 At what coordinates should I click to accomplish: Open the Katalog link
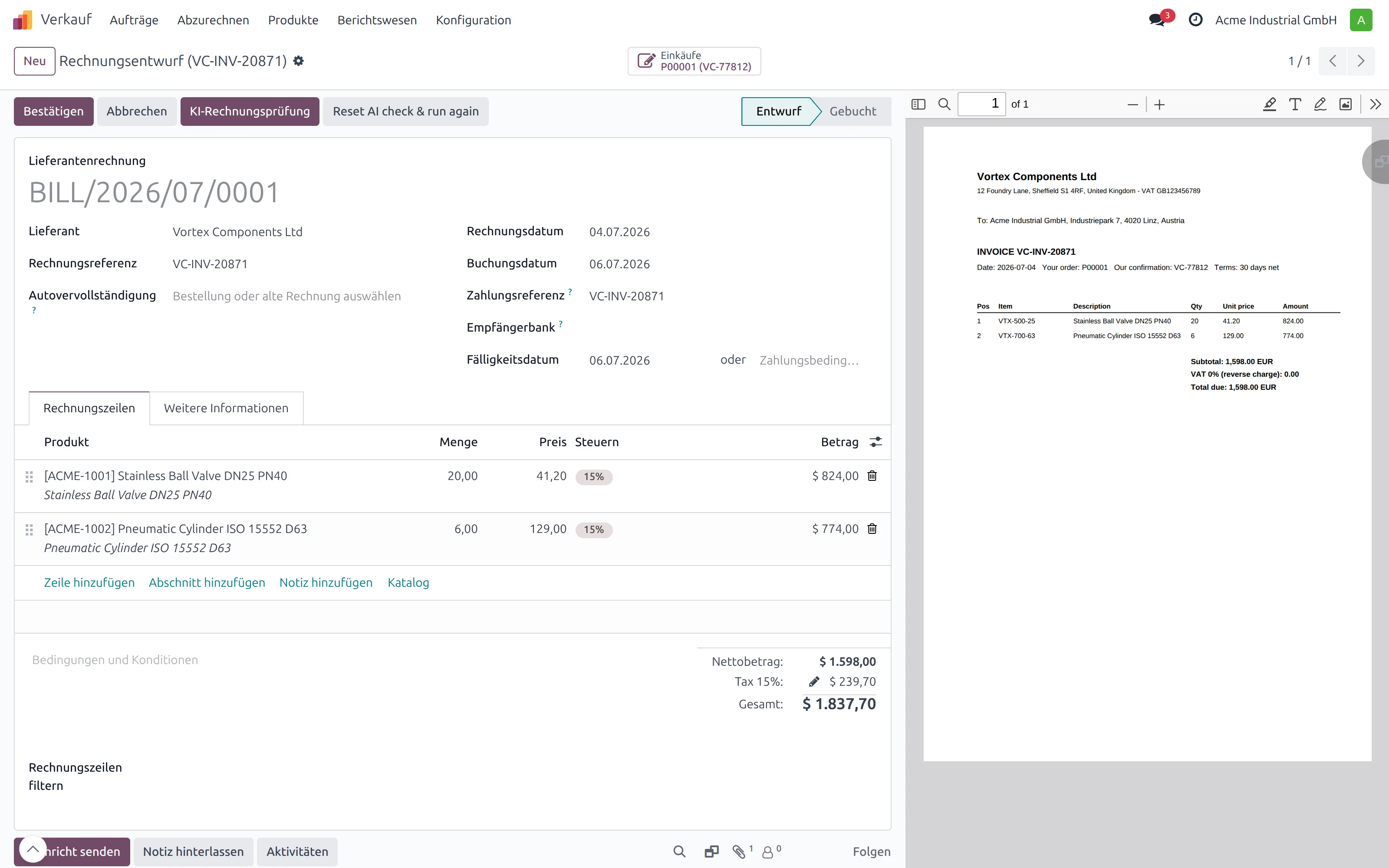408,583
